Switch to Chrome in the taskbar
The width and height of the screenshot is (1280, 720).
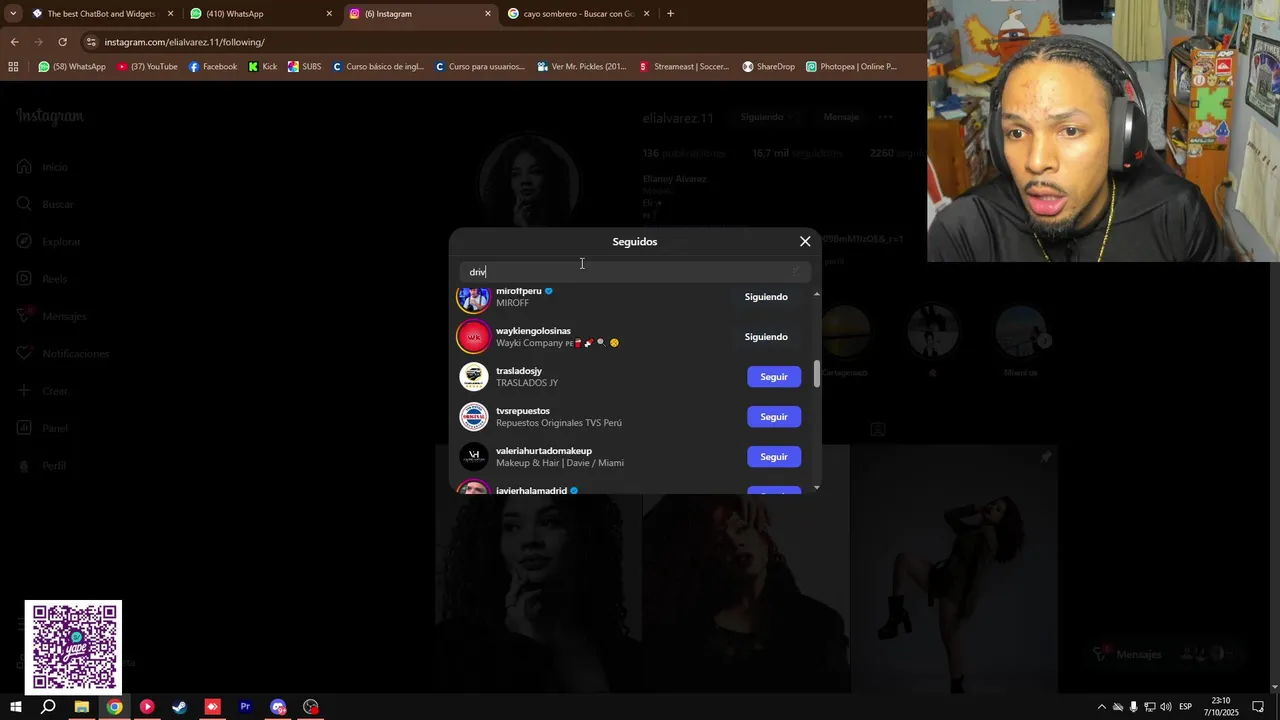pos(115,707)
